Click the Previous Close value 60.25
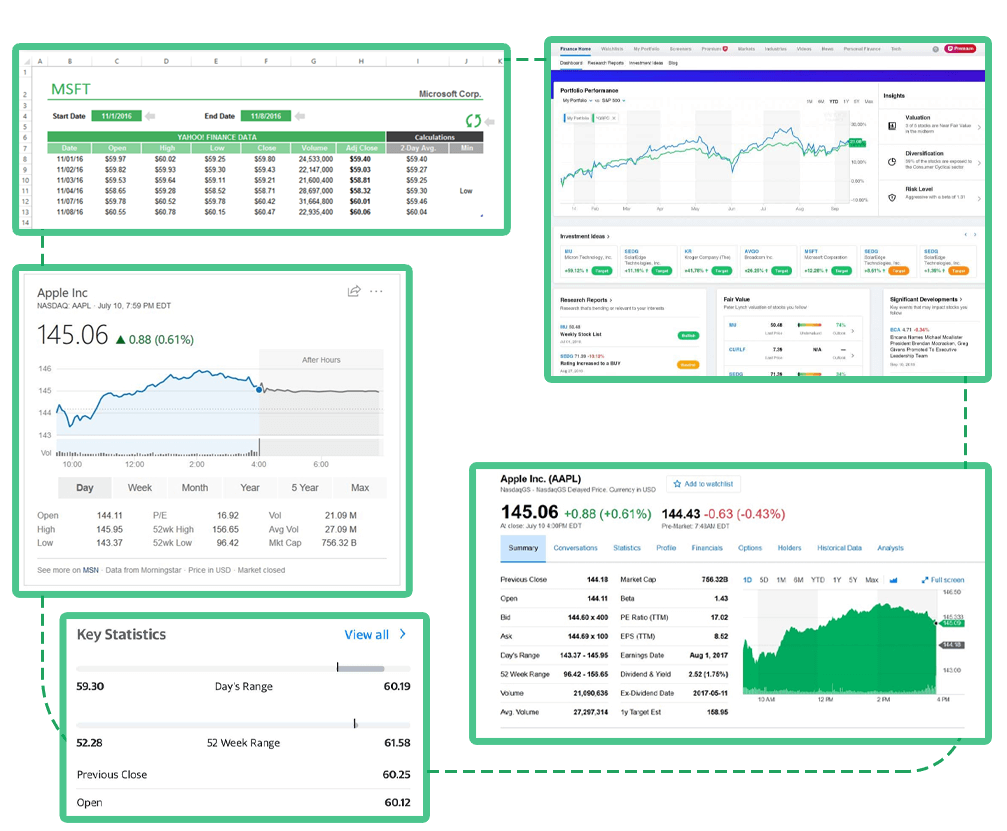1007x831 pixels. (396, 774)
